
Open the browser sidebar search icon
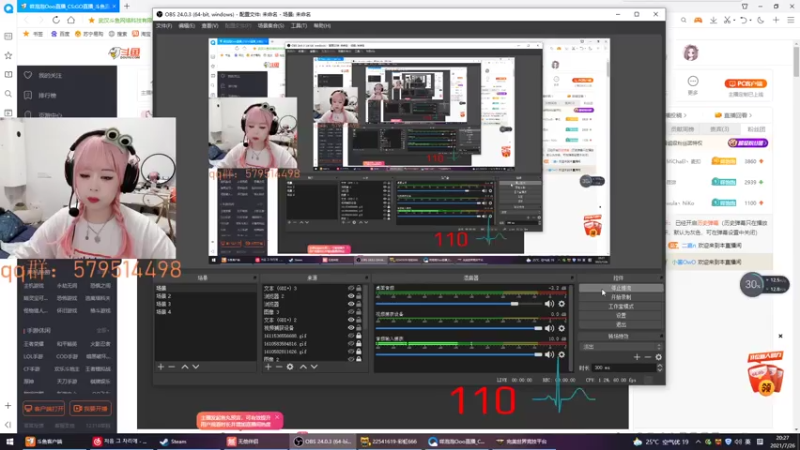tap(8, 94)
